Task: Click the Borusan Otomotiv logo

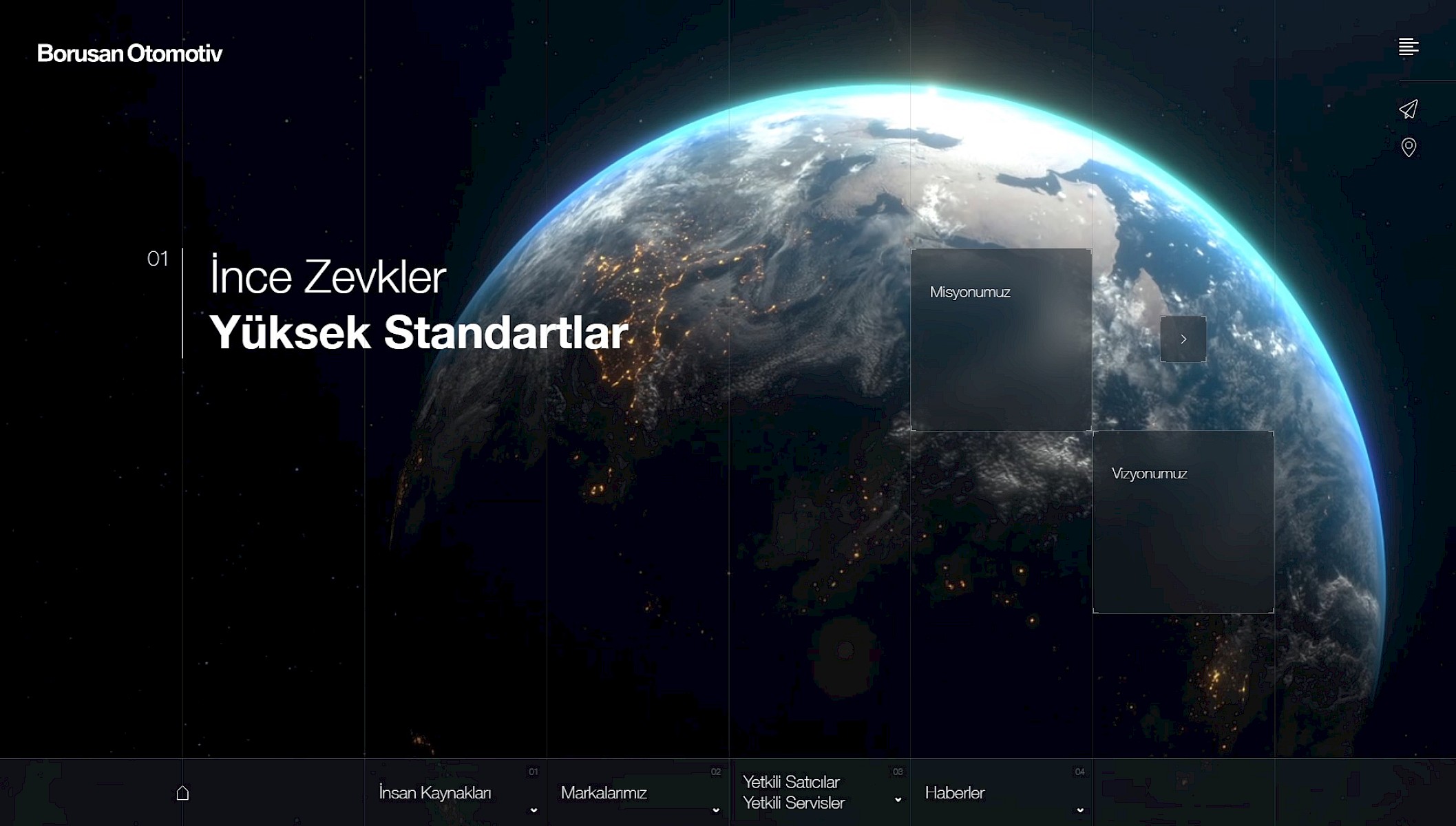Action: 129,54
